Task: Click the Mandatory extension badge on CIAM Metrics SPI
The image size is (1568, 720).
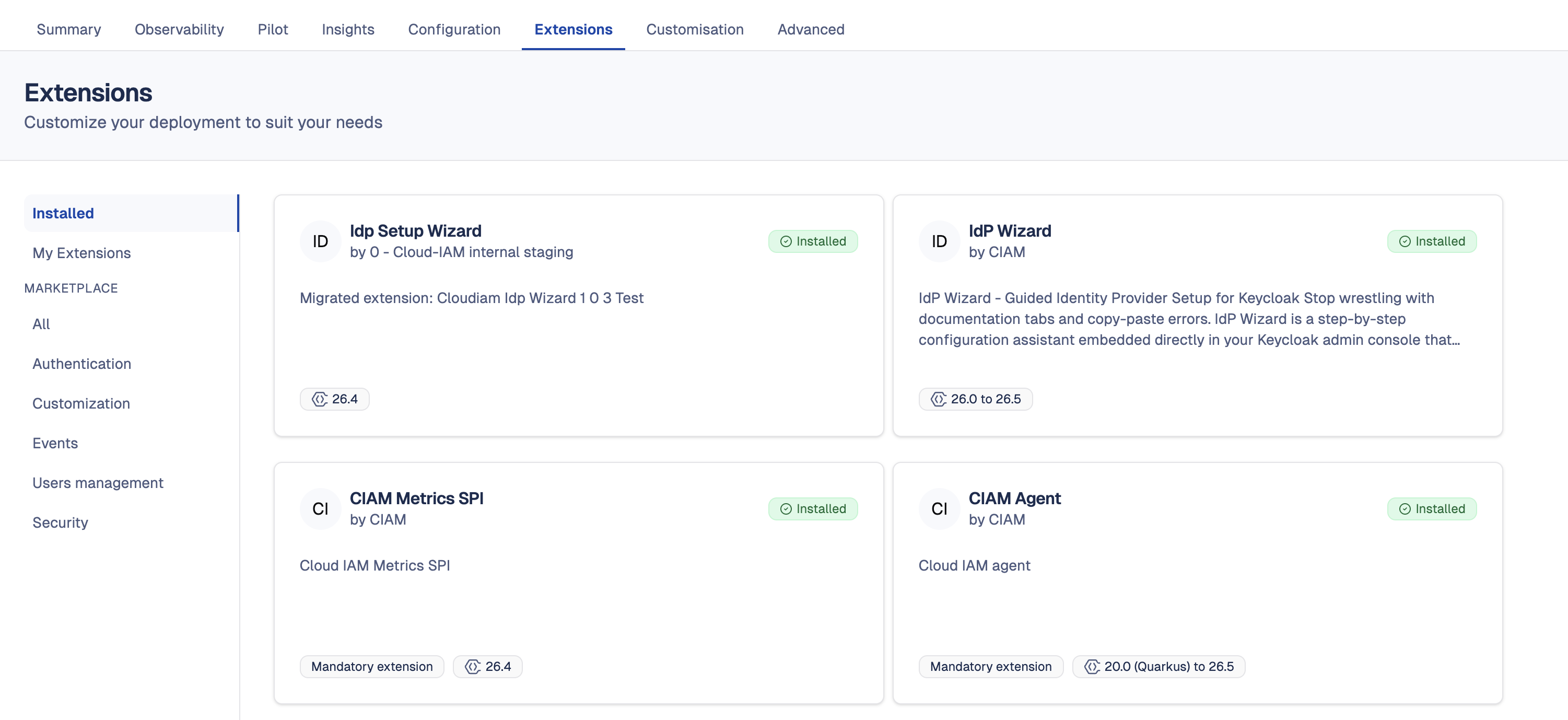Action: pos(372,666)
